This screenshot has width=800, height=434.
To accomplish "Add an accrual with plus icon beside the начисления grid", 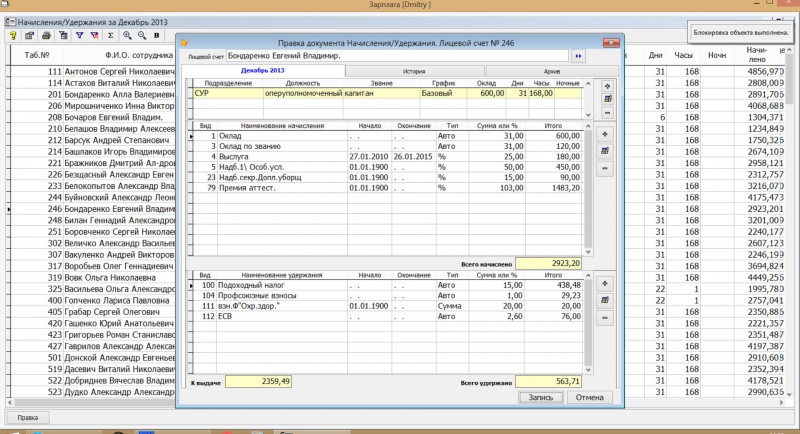I will [x=605, y=134].
